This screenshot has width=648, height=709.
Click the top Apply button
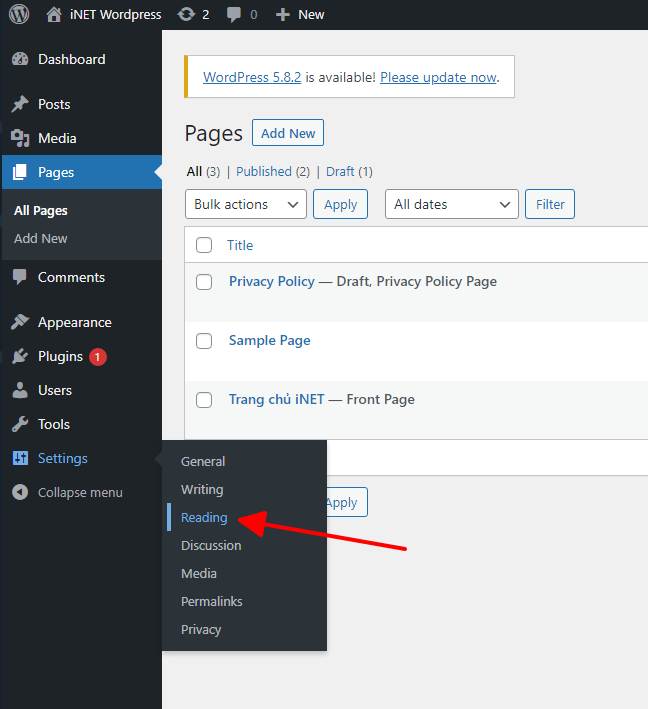point(341,204)
